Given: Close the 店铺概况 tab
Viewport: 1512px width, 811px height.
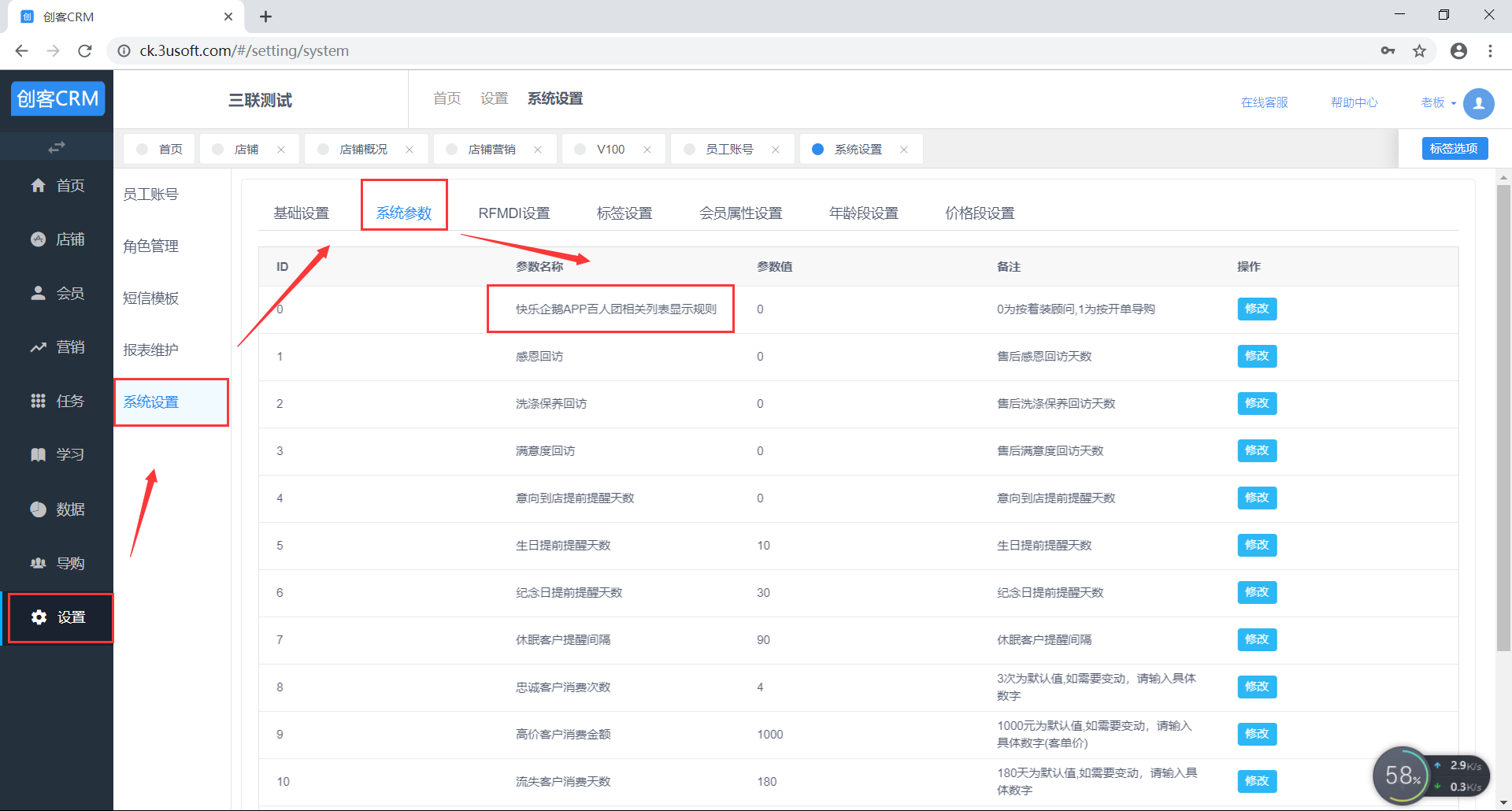Looking at the screenshot, I should (x=409, y=150).
